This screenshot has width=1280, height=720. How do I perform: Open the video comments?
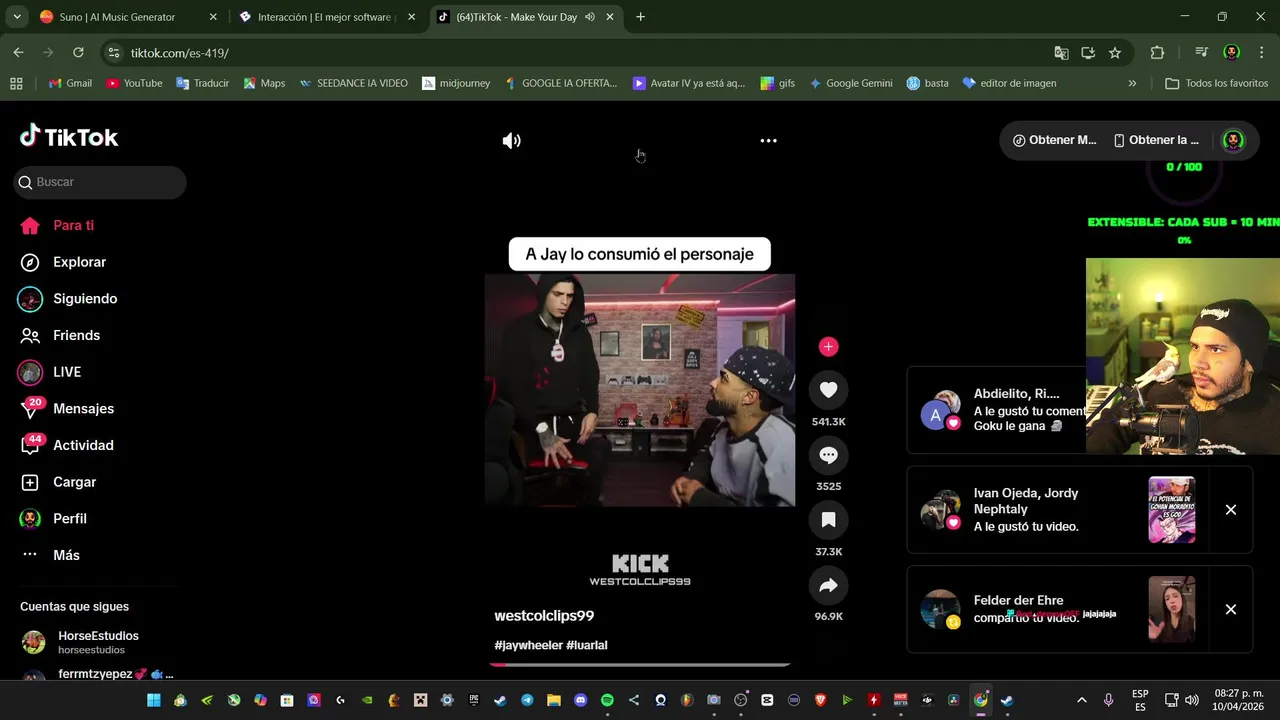pos(828,455)
